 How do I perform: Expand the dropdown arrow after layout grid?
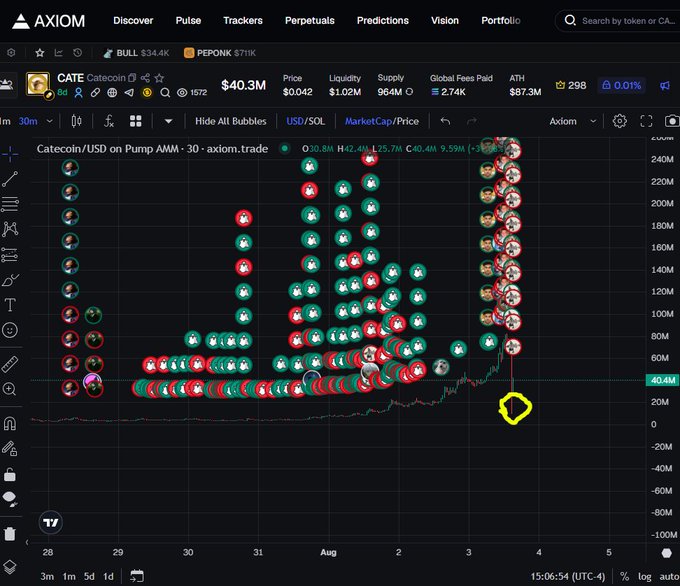coord(169,121)
